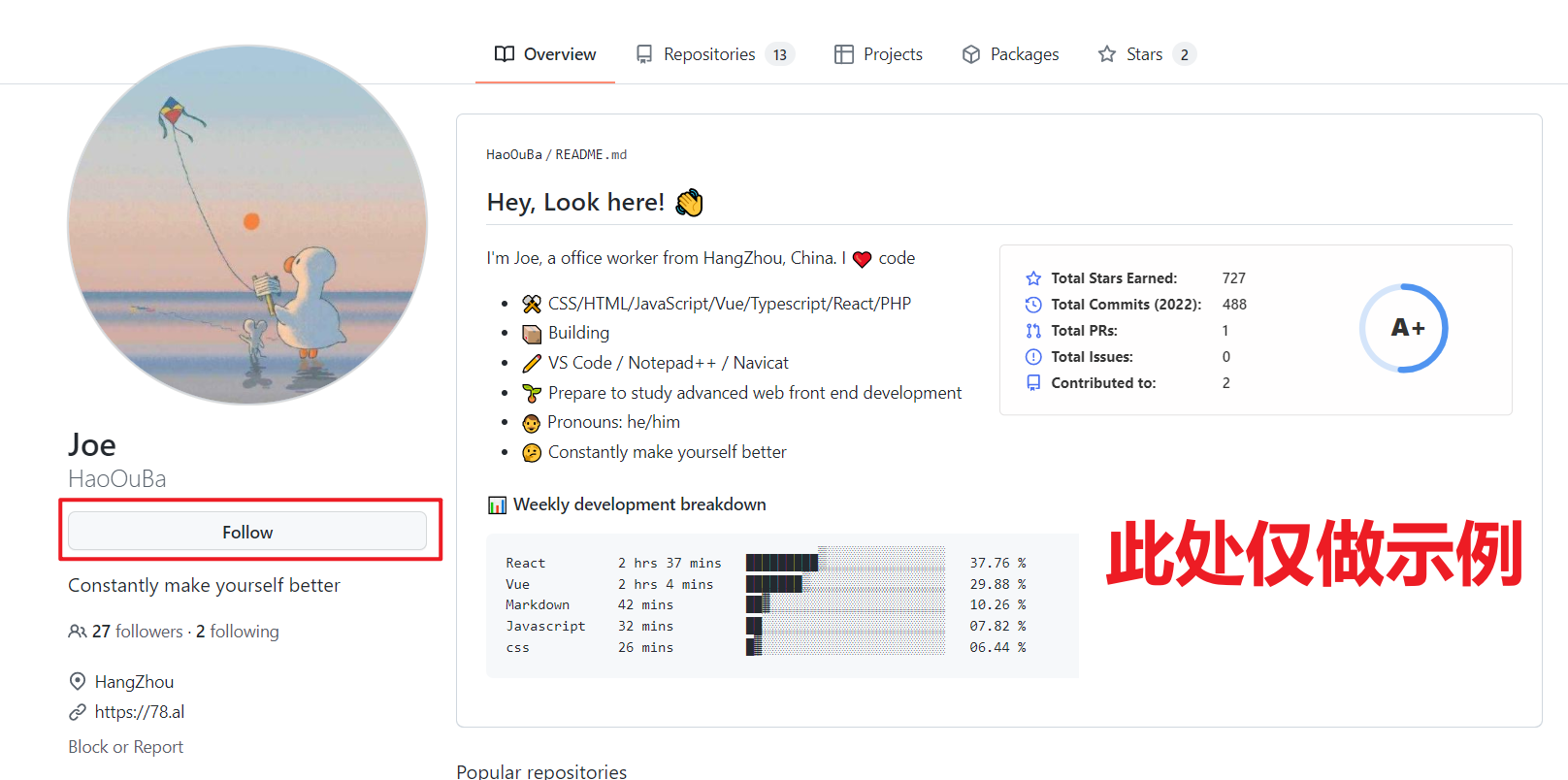Click the HangZhou location text
This screenshot has height=780, width=1568.
tap(134, 682)
